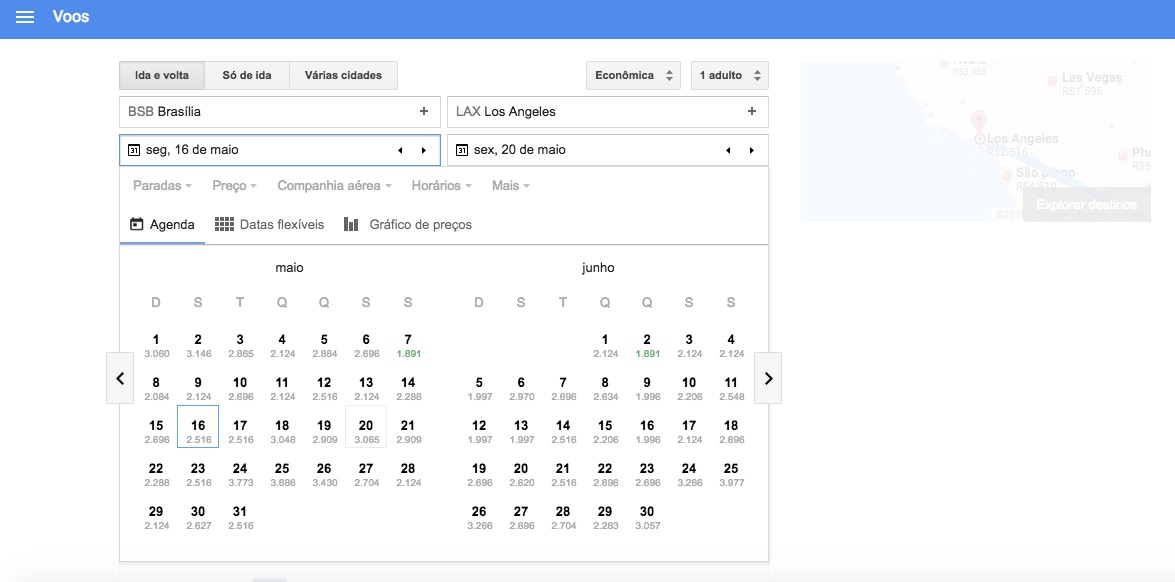The width and height of the screenshot is (1175, 582).
Task: Click the calendar icon in the return date field
Action: click(x=461, y=150)
